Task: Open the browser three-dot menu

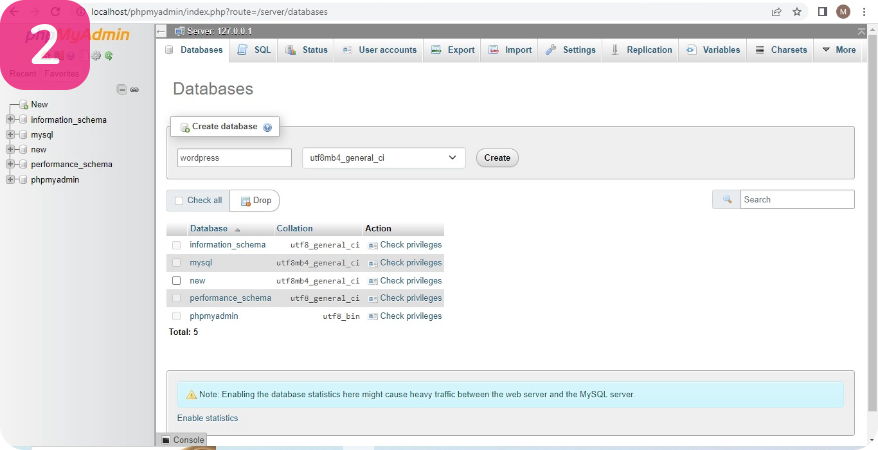Action: pyautogui.click(x=864, y=12)
